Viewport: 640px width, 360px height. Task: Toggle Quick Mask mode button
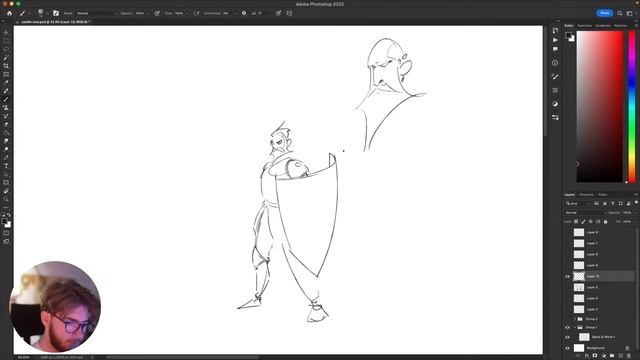click(x=6, y=233)
